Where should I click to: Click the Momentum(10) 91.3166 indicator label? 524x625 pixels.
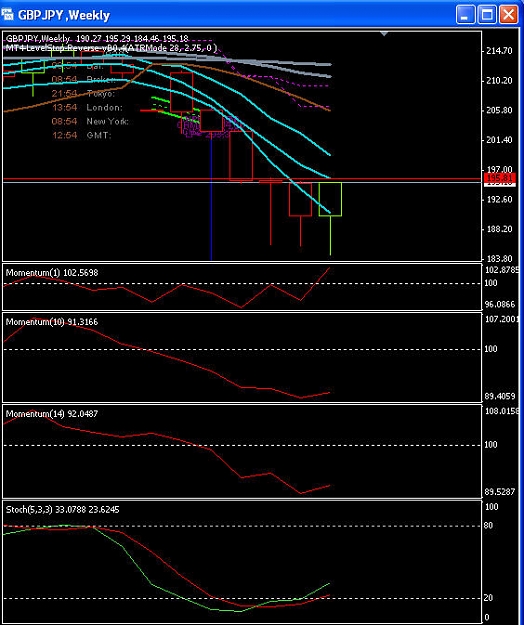(52, 322)
